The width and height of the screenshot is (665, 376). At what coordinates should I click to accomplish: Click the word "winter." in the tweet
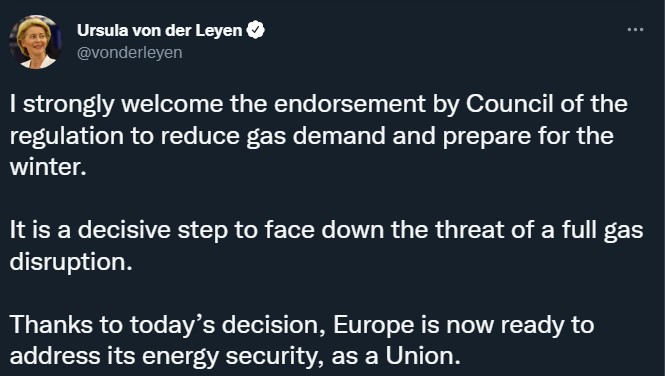click(x=48, y=167)
